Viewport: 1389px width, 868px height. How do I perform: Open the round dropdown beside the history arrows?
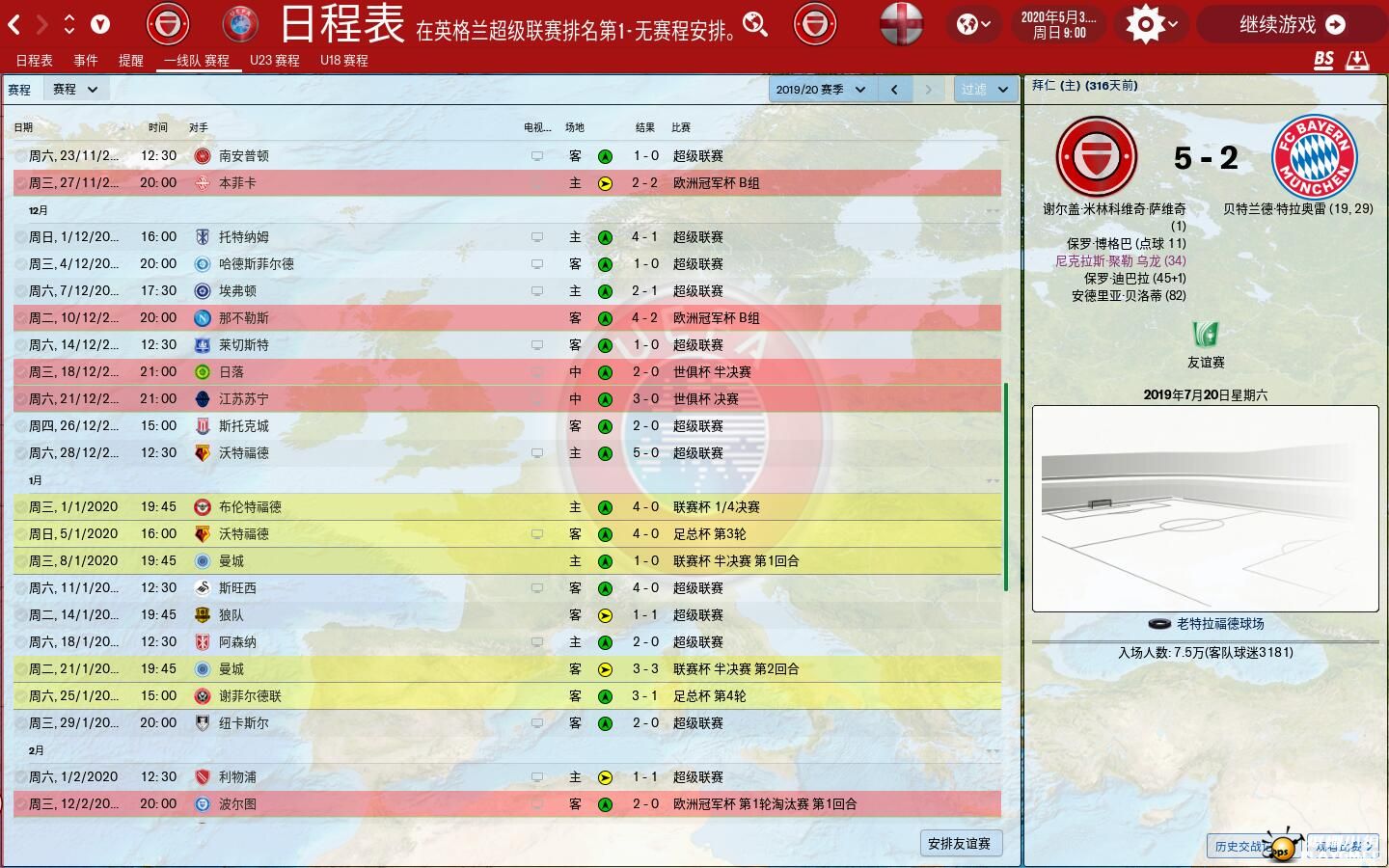[x=100, y=24]
